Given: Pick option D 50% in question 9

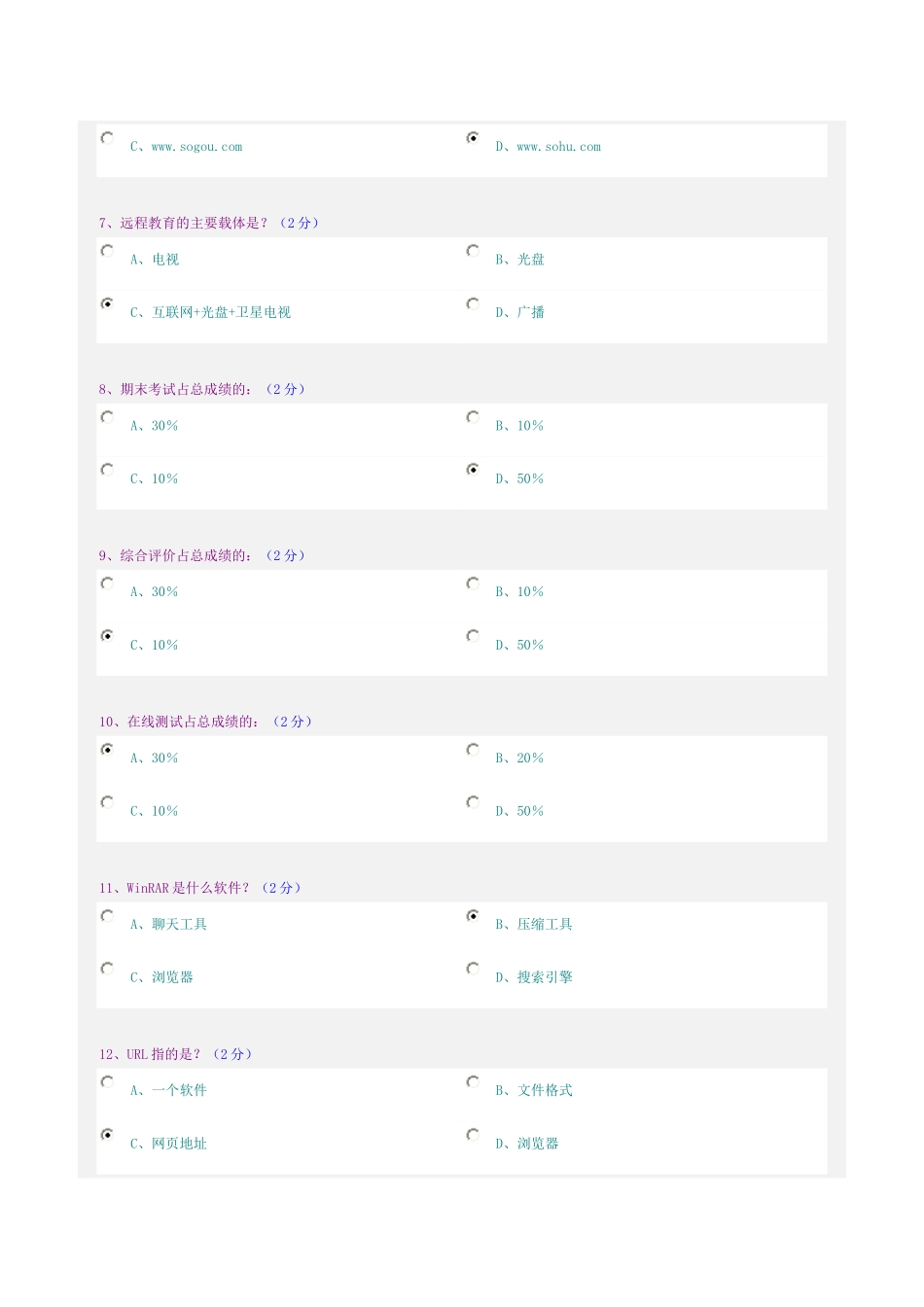Looking at the screenshot, I should point(473,636).
